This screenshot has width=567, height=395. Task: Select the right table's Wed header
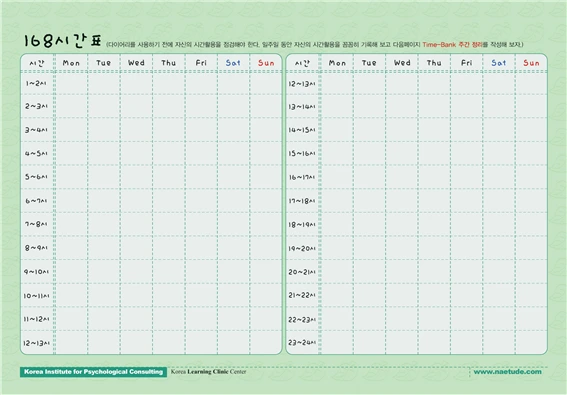coord(402,63)
